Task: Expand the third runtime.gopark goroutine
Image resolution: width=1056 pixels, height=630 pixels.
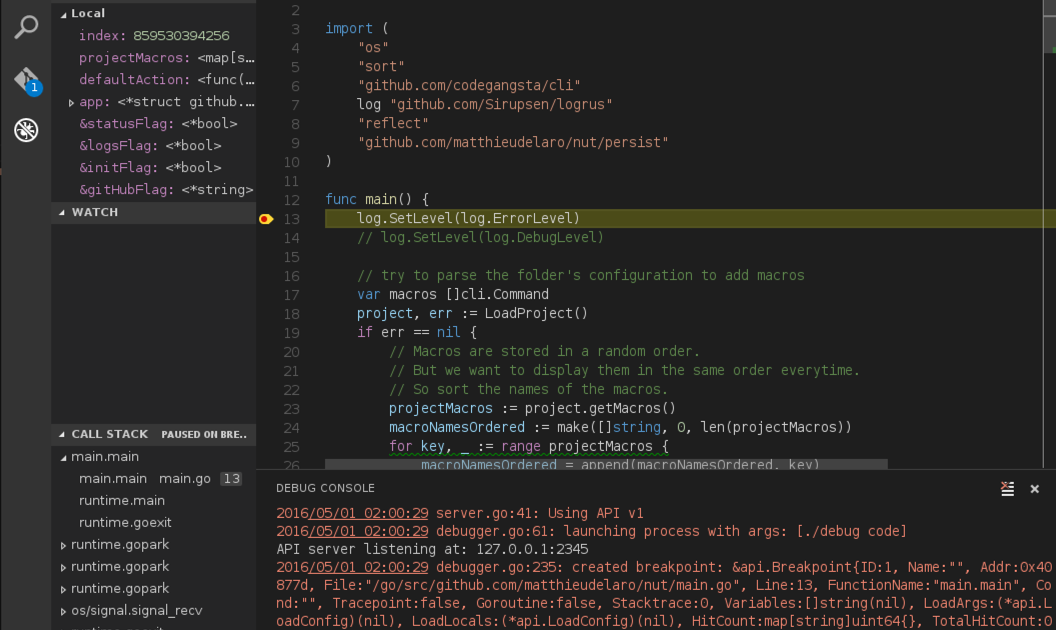Action: [63, 589]
